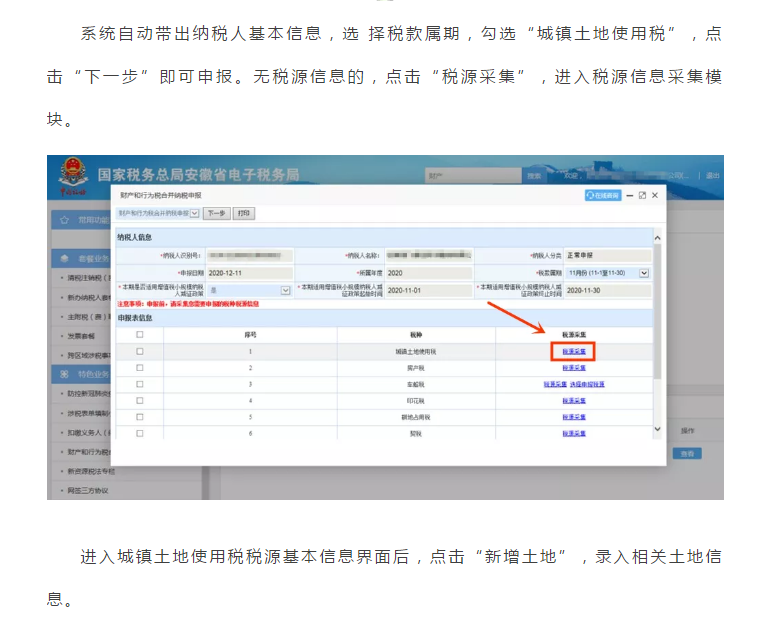Click the 耕地占用税 tax name cell
Viewport: 772px width, 625px height.
click(x=416, y=417)
